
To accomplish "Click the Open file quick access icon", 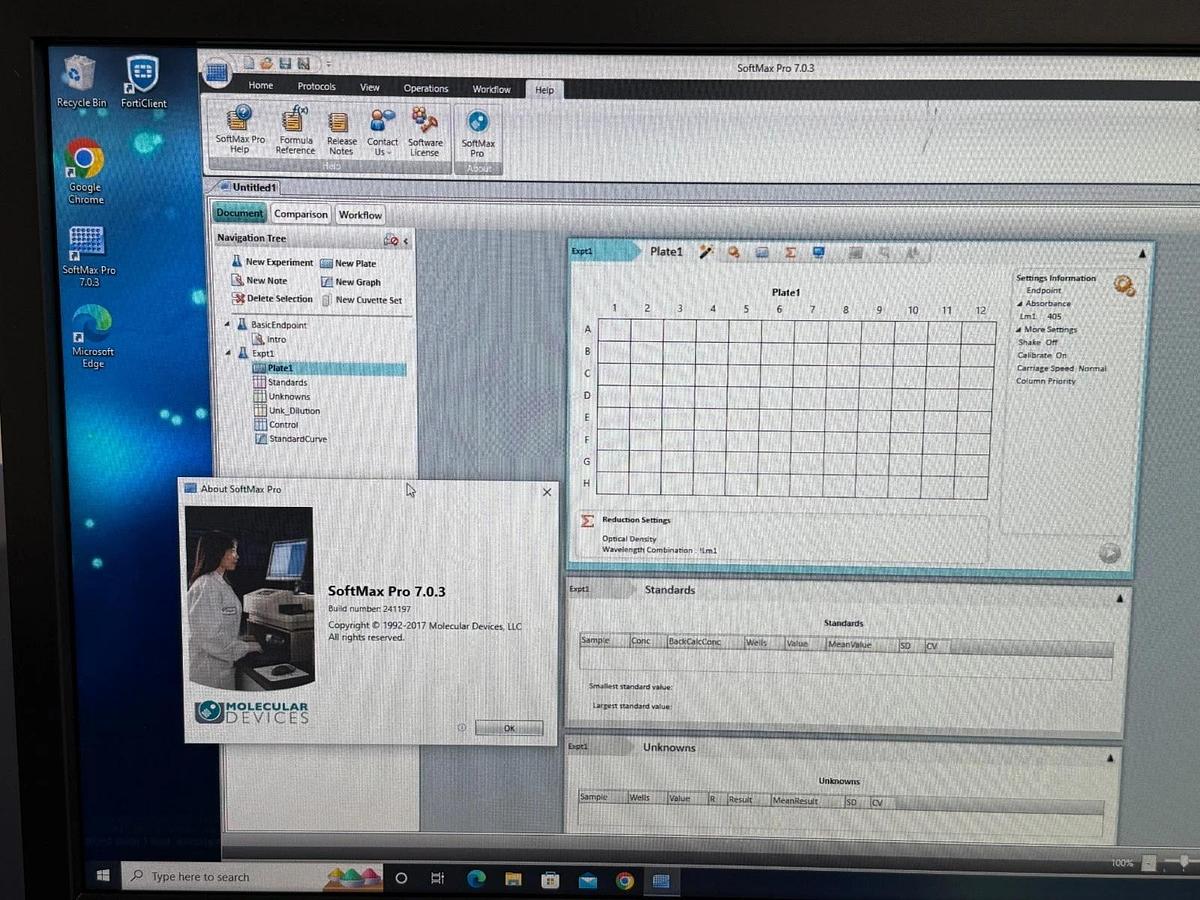I will coord(266,63).
